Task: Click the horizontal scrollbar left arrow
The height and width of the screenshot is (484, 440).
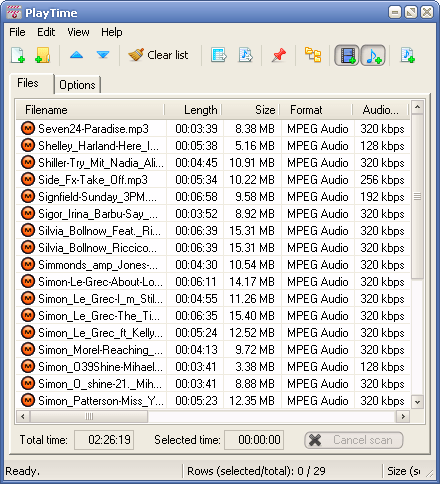Action: click(x=23, y=416)
